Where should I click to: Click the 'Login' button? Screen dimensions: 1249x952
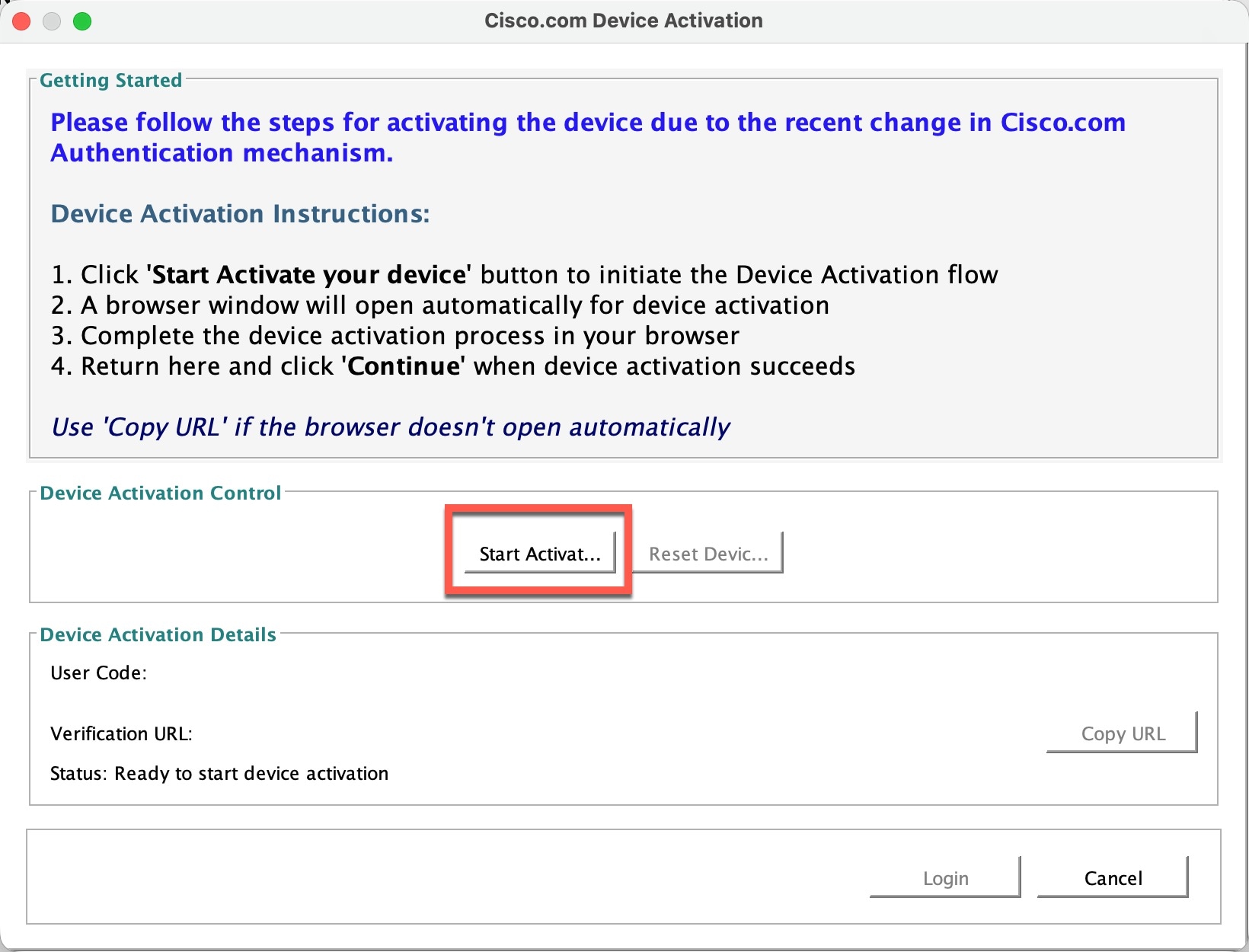coord(944,877)
